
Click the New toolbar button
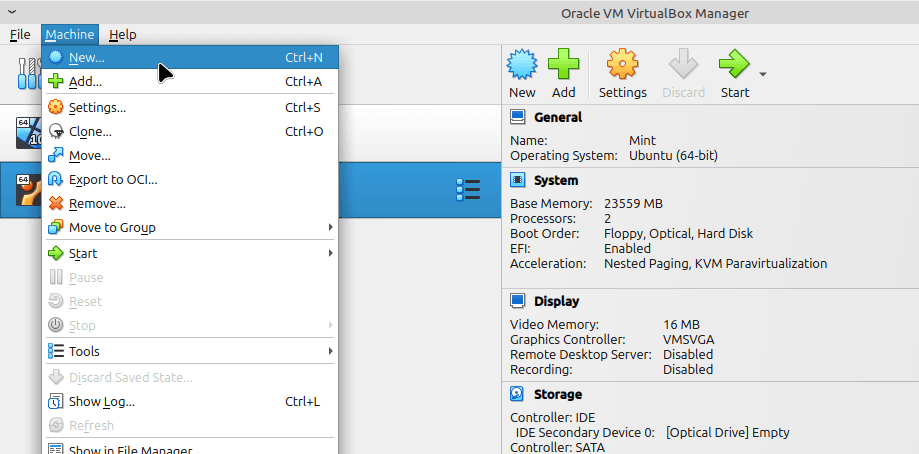pyautogui.click(x=522, y=74)
